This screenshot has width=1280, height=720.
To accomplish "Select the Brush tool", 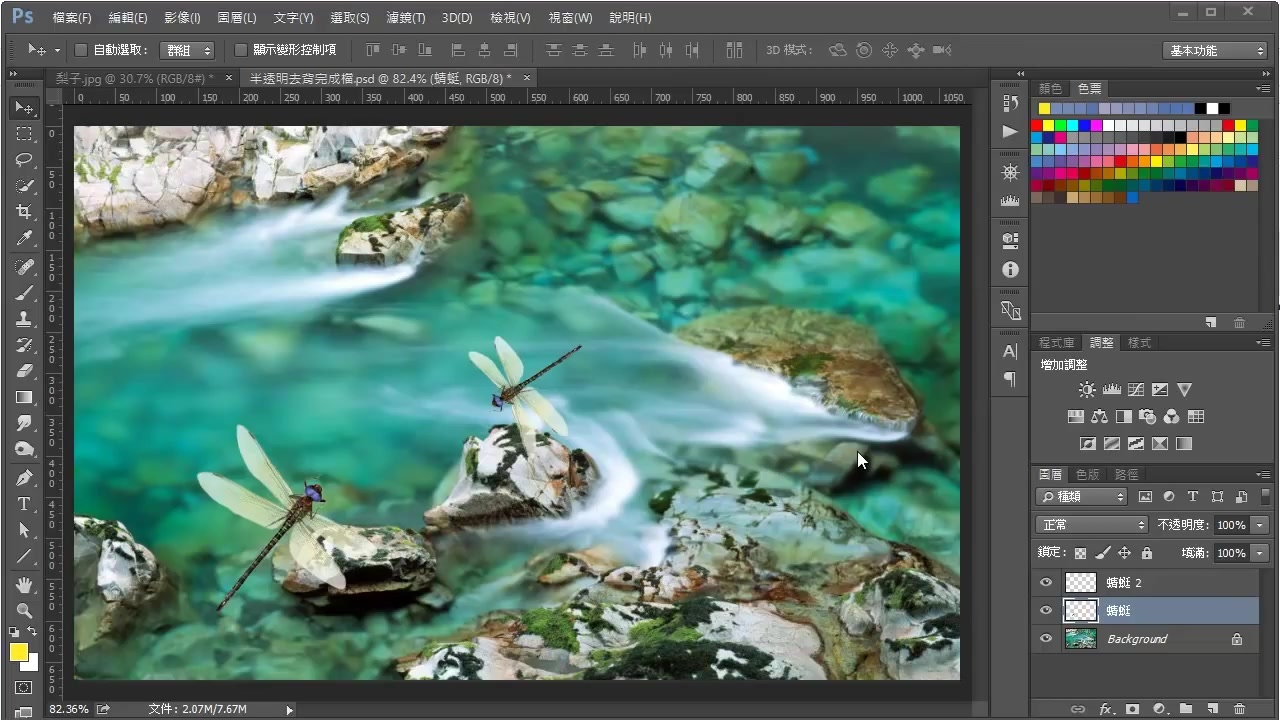I will click(x=25, y=293).
